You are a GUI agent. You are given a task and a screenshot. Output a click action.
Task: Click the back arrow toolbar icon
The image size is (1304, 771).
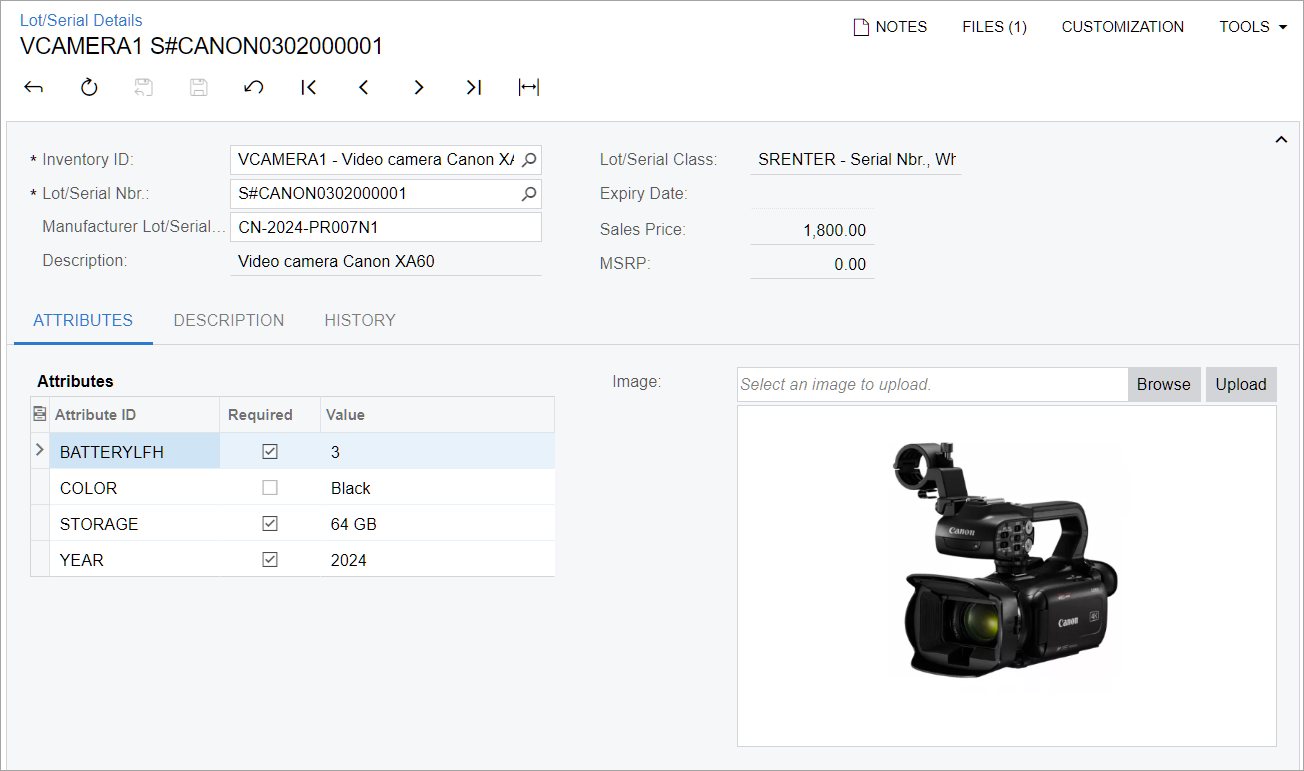coord(34,87)
